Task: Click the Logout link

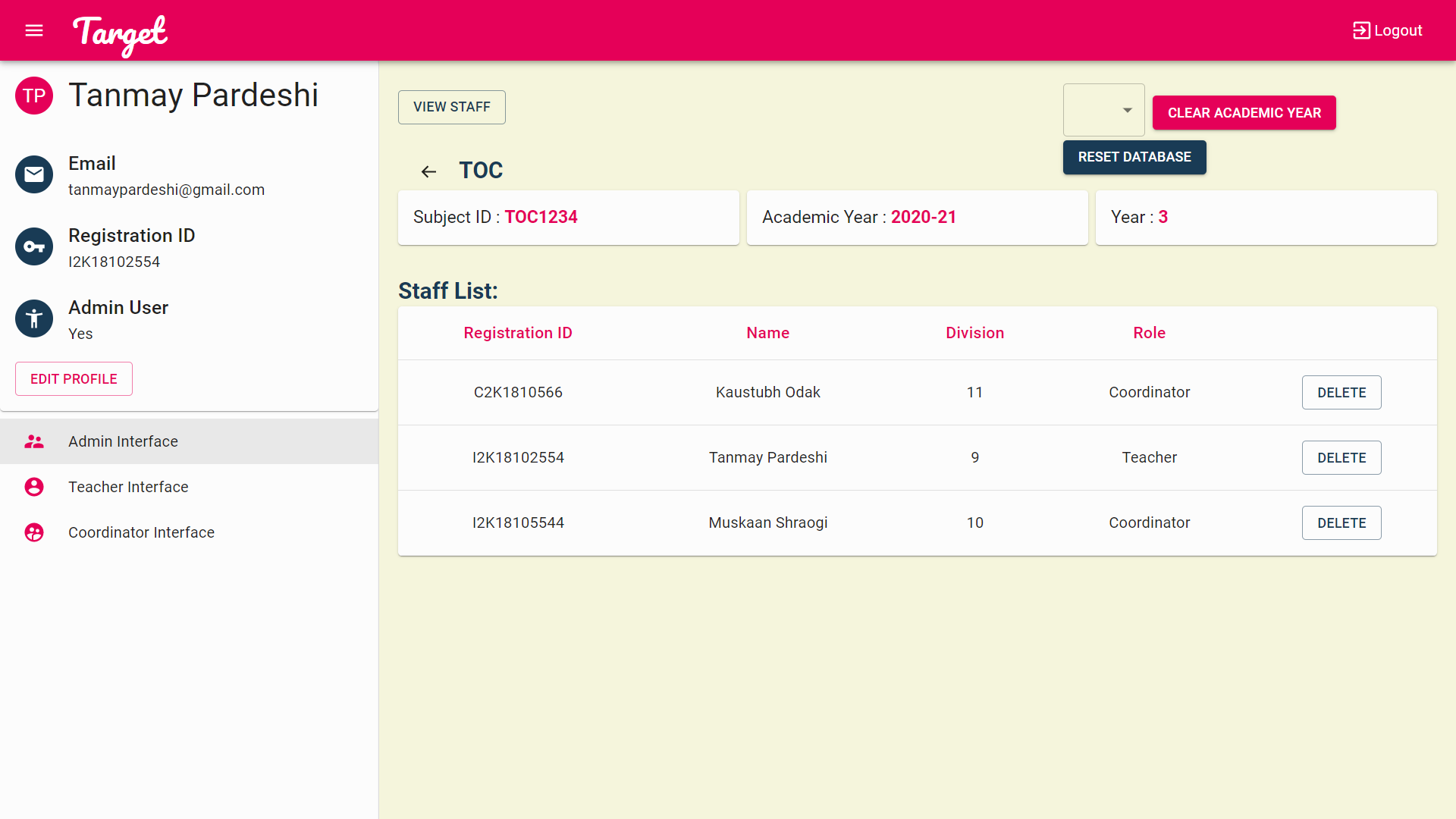Action: 1388,30
